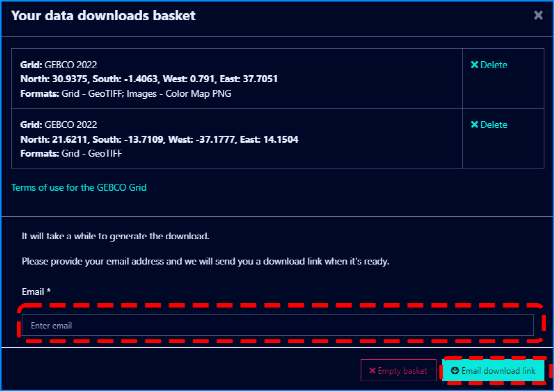Click the Formats line of the second basket entry
The height and width of the screenshot is (391, 554).
pyautogui.click(x=71, y=154)
